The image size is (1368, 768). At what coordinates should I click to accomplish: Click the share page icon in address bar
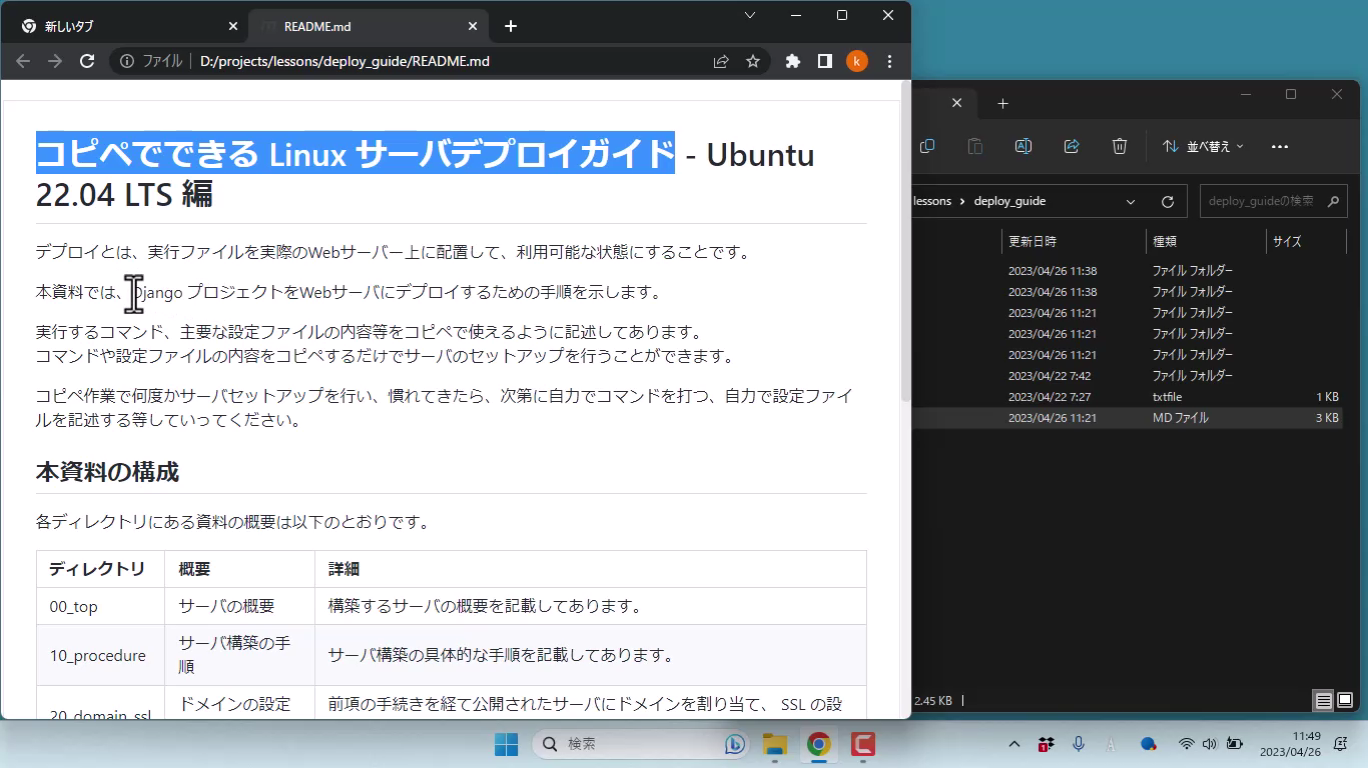coord(721,61)
